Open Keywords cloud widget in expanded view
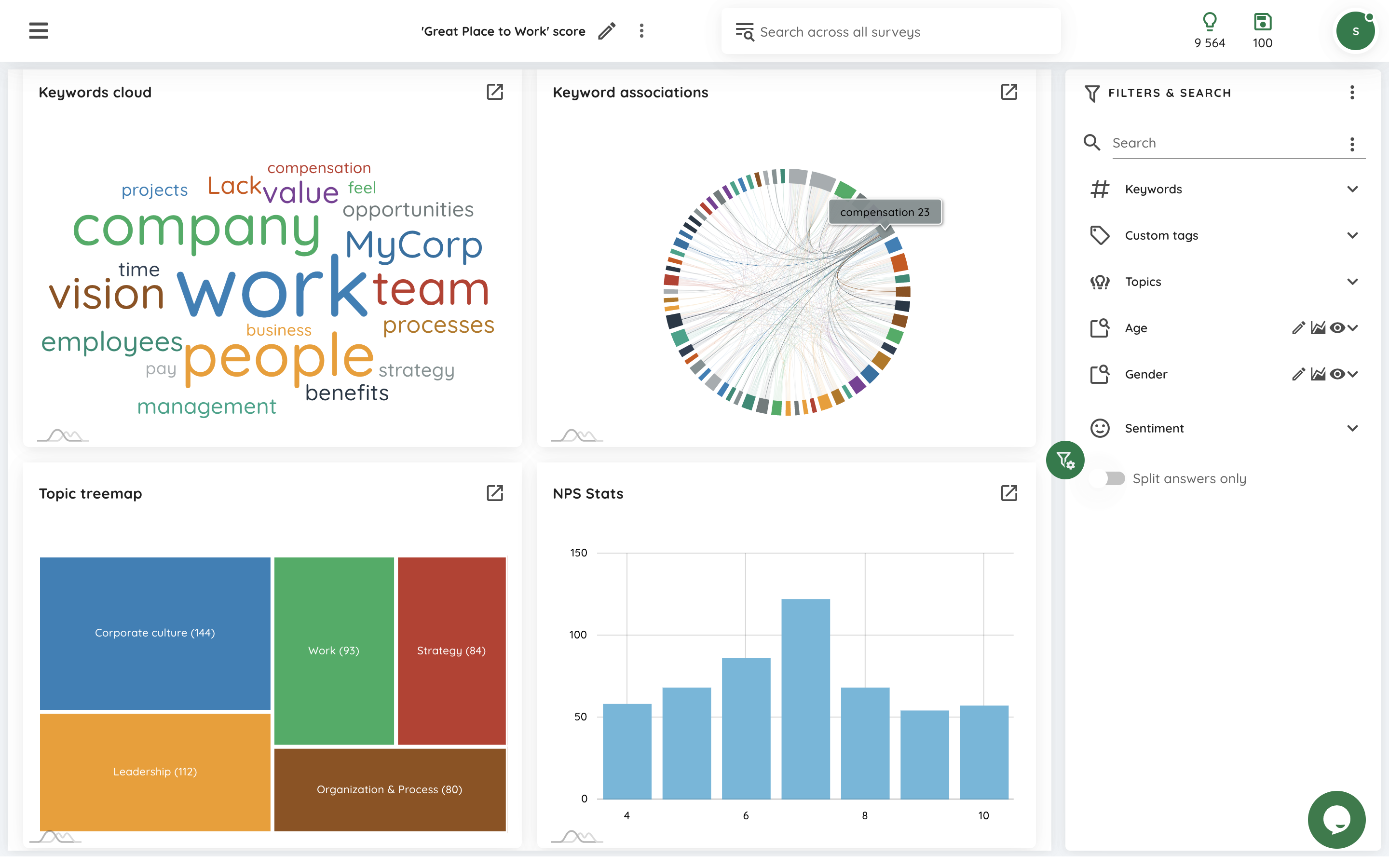 [494, 92]
